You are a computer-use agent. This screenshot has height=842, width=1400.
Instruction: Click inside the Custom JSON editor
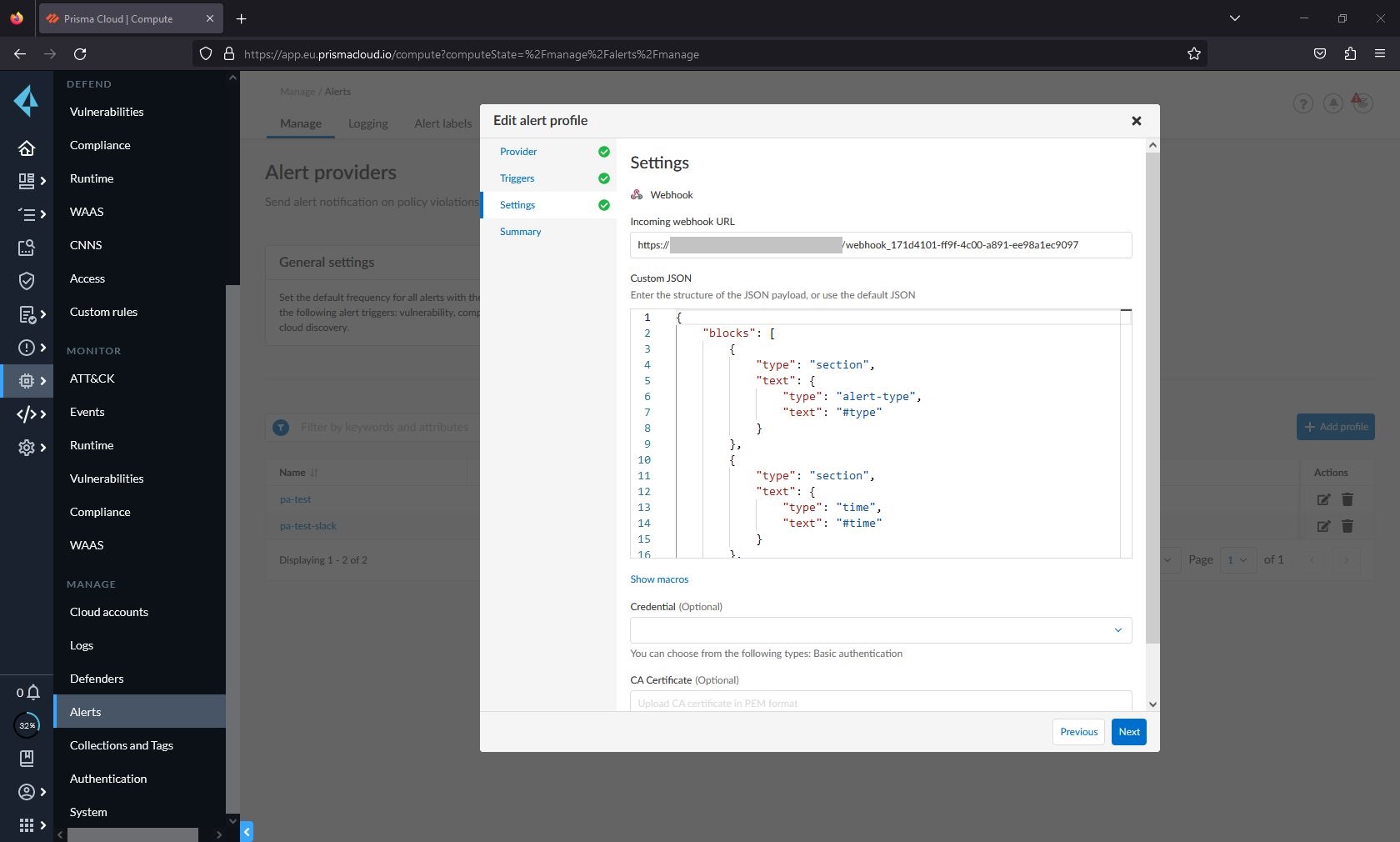881,434
